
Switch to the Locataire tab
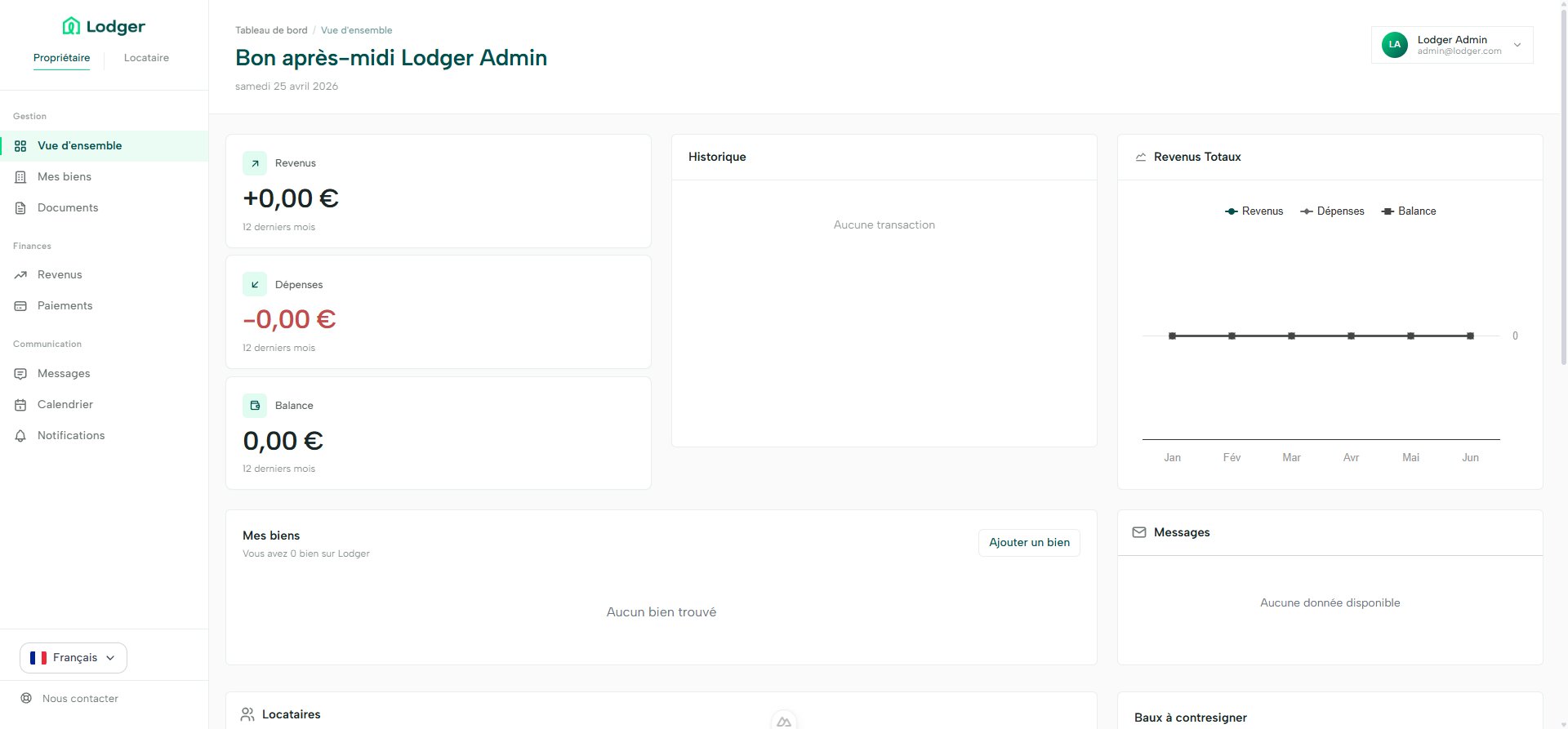point(146,58)
